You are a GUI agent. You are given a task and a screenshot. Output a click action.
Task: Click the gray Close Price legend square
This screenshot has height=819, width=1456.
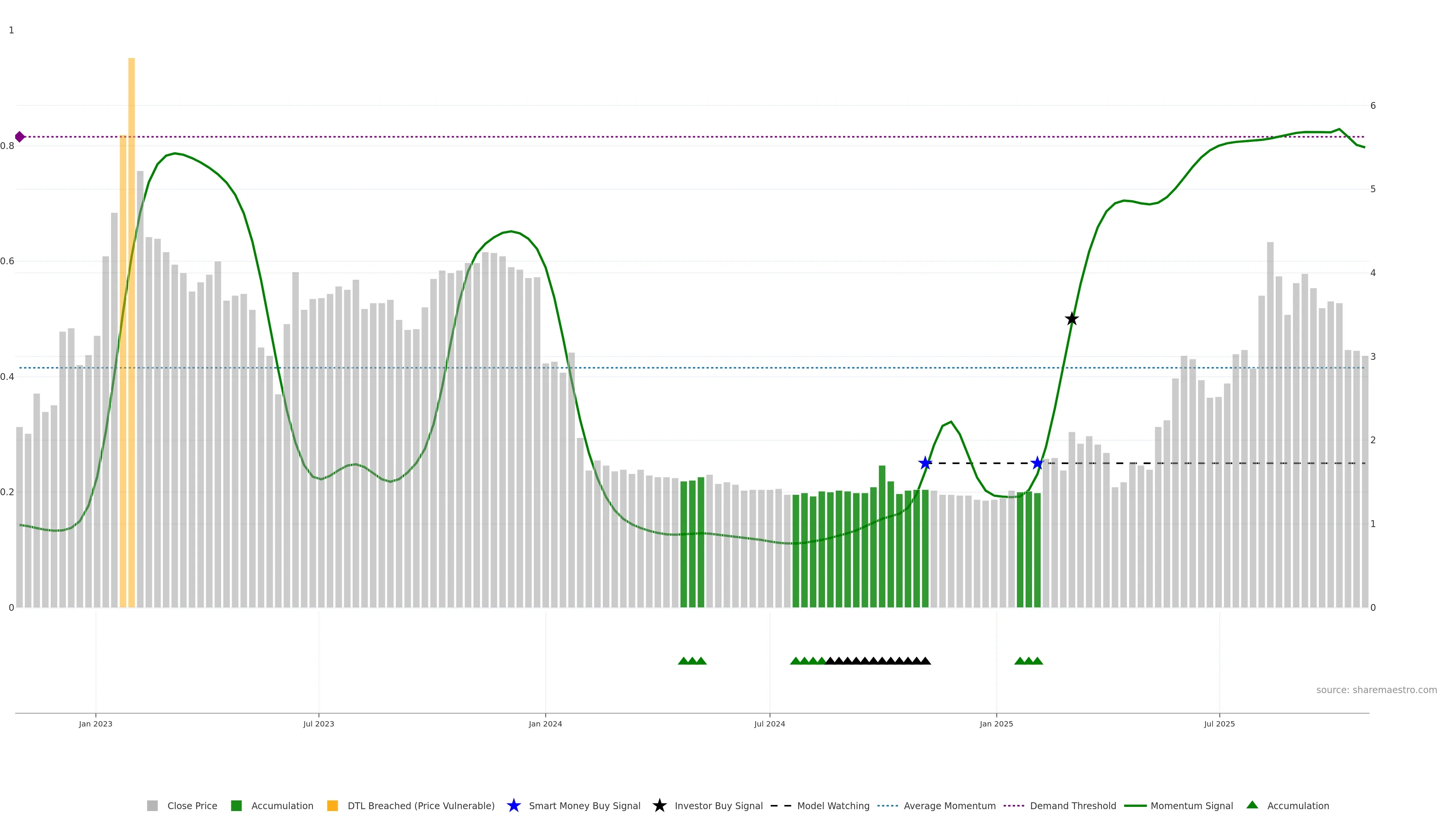[152, 805]
